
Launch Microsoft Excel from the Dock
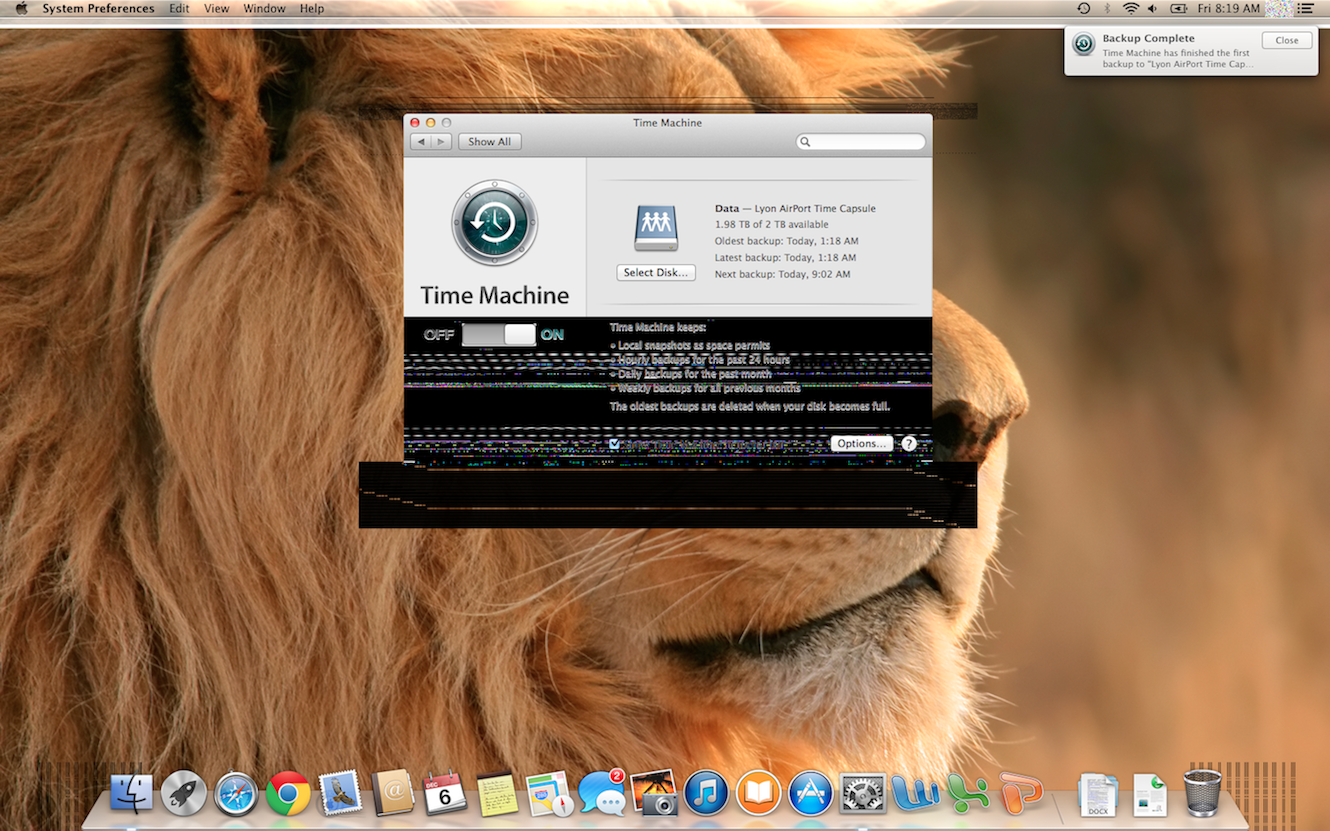point(967,793)
